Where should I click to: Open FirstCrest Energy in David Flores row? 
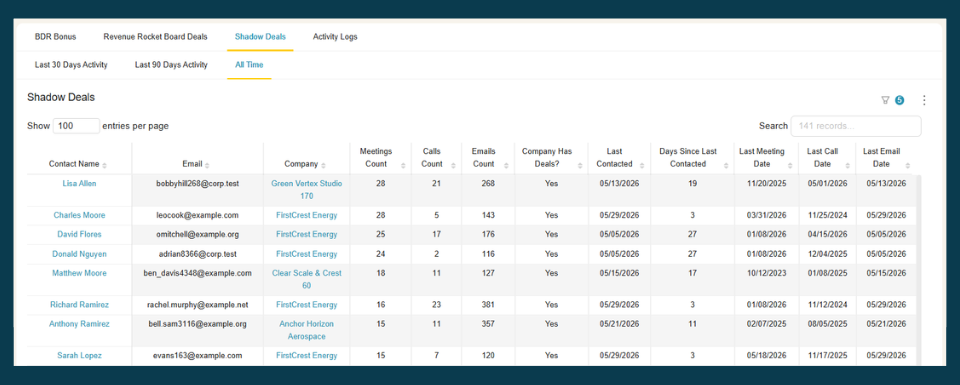(307, 234)
